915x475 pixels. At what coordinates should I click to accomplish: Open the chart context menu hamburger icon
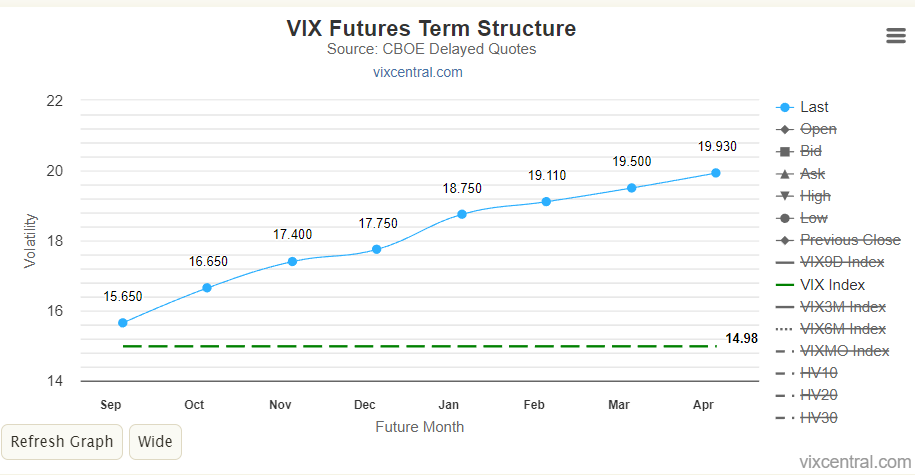(896, 36)
